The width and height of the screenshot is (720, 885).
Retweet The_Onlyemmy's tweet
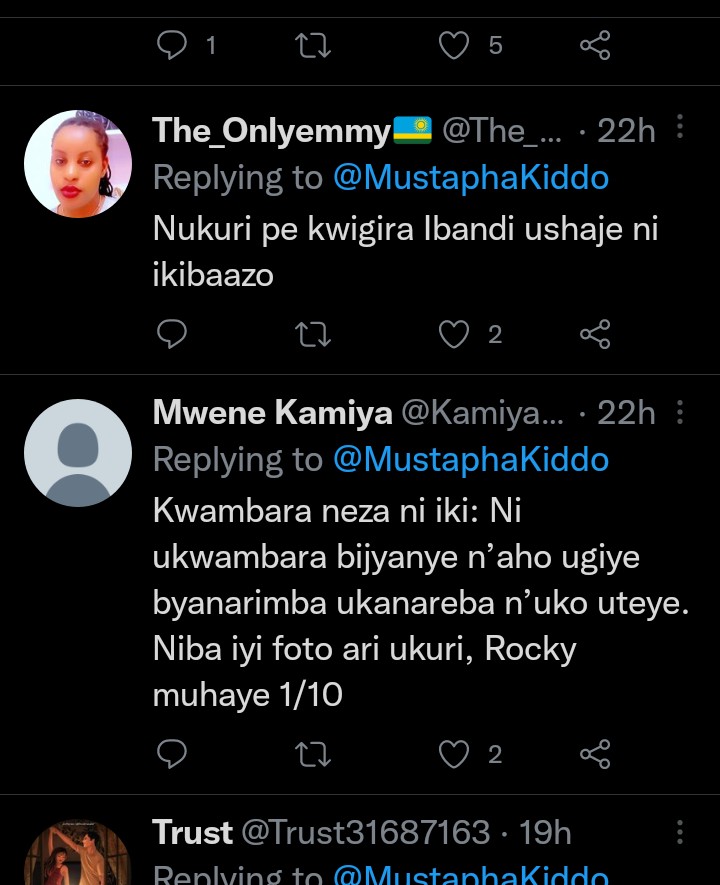[314, 334]
